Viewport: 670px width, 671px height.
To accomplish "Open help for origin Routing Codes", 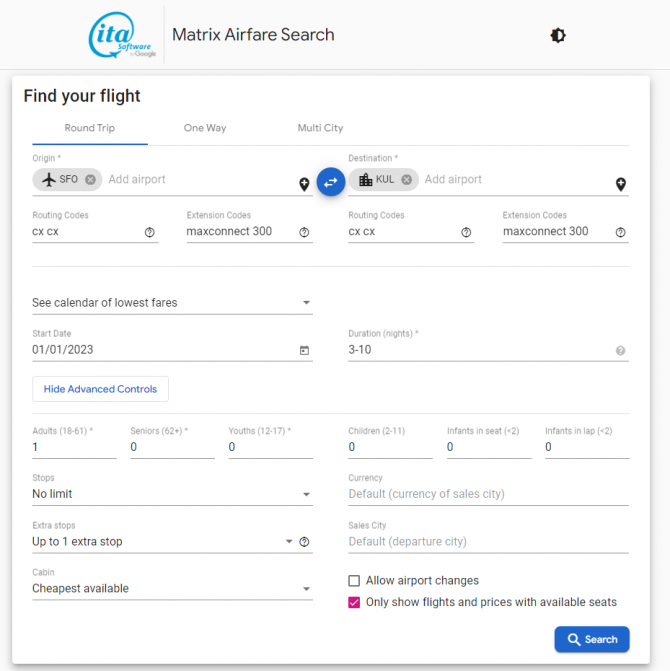I will pos(150,232).
